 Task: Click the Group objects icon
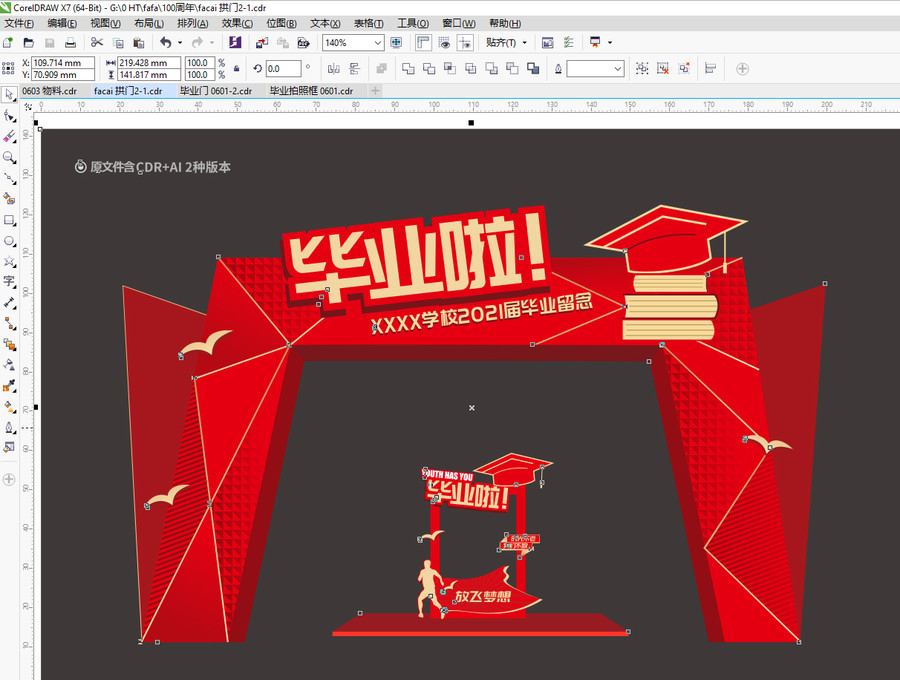tap(642, 69)
